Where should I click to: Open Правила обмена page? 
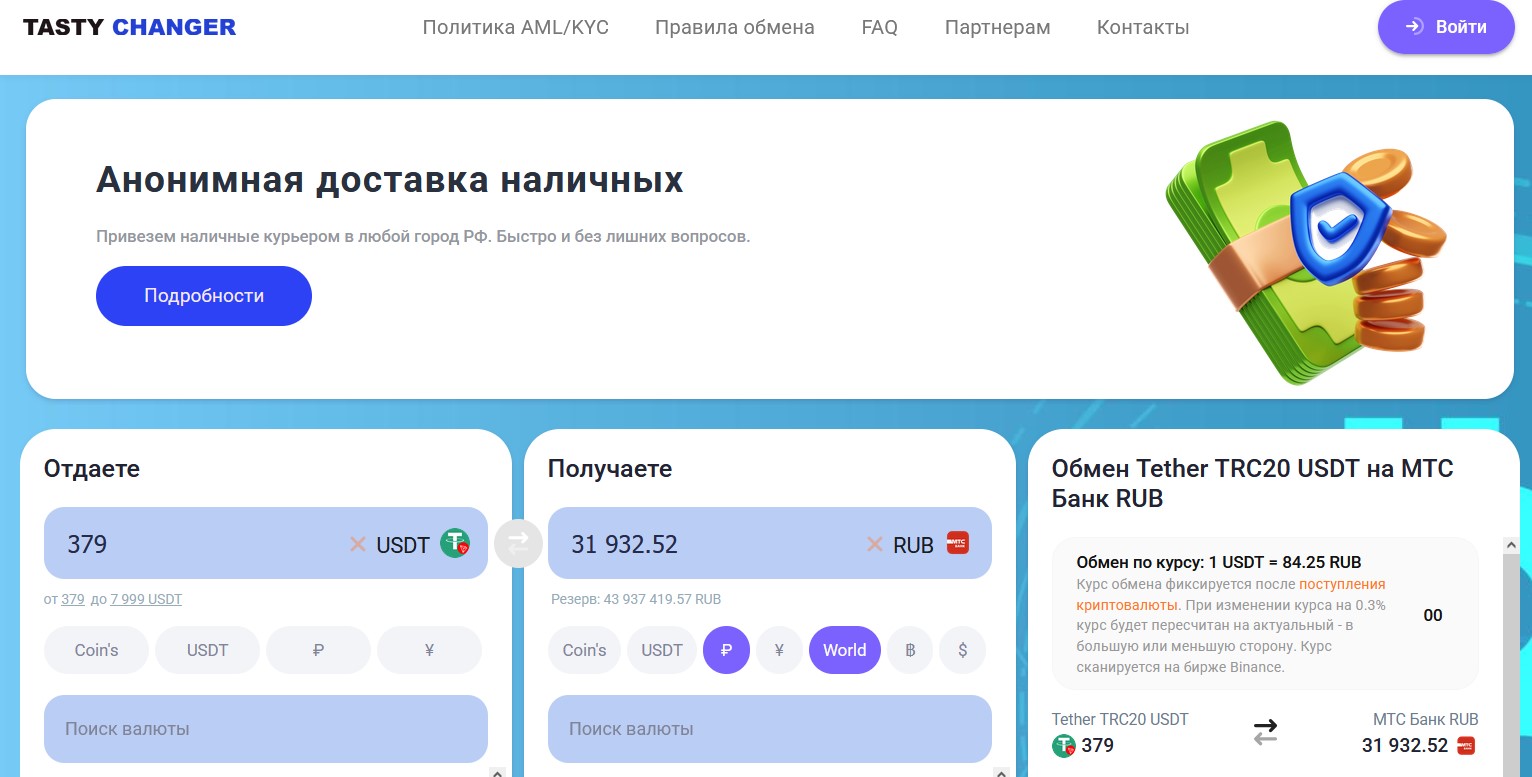tap(735, 28)
